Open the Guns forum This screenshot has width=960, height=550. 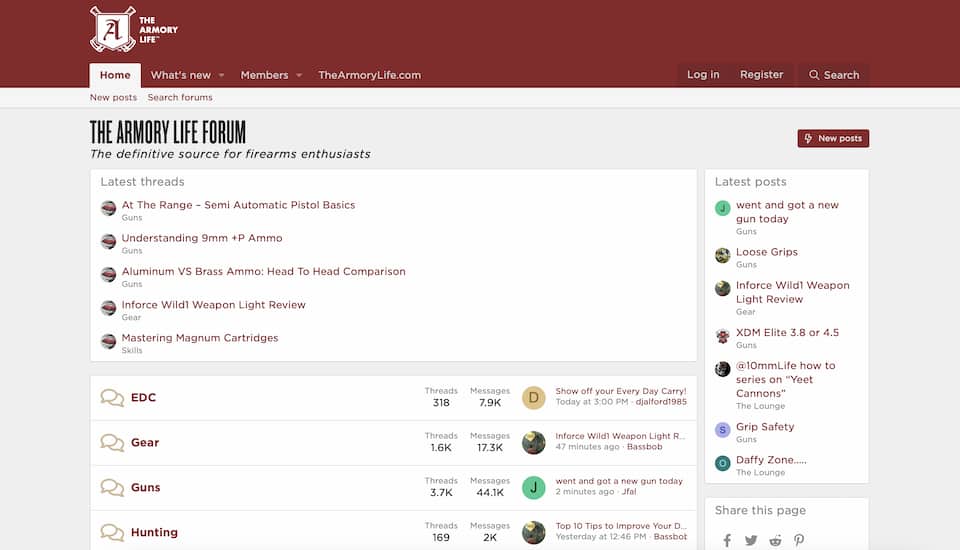[x=145, y=487]
